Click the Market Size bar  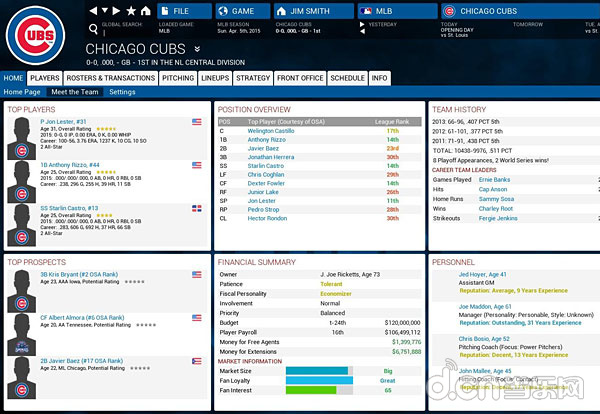coord(319,371)
